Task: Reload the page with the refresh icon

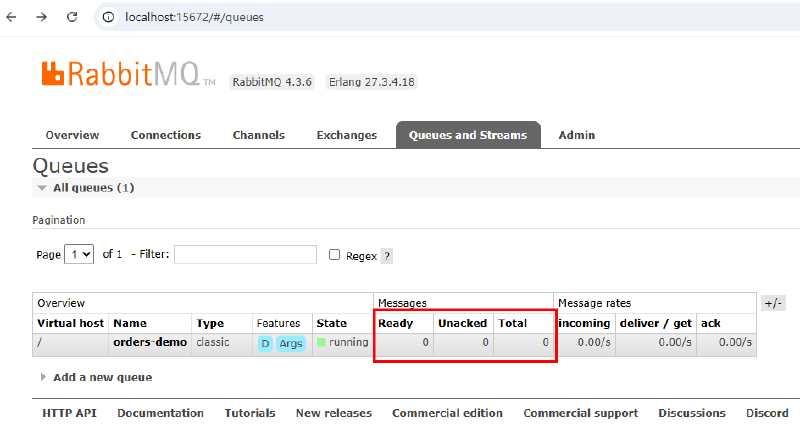Action: click(x=72, y=17)
